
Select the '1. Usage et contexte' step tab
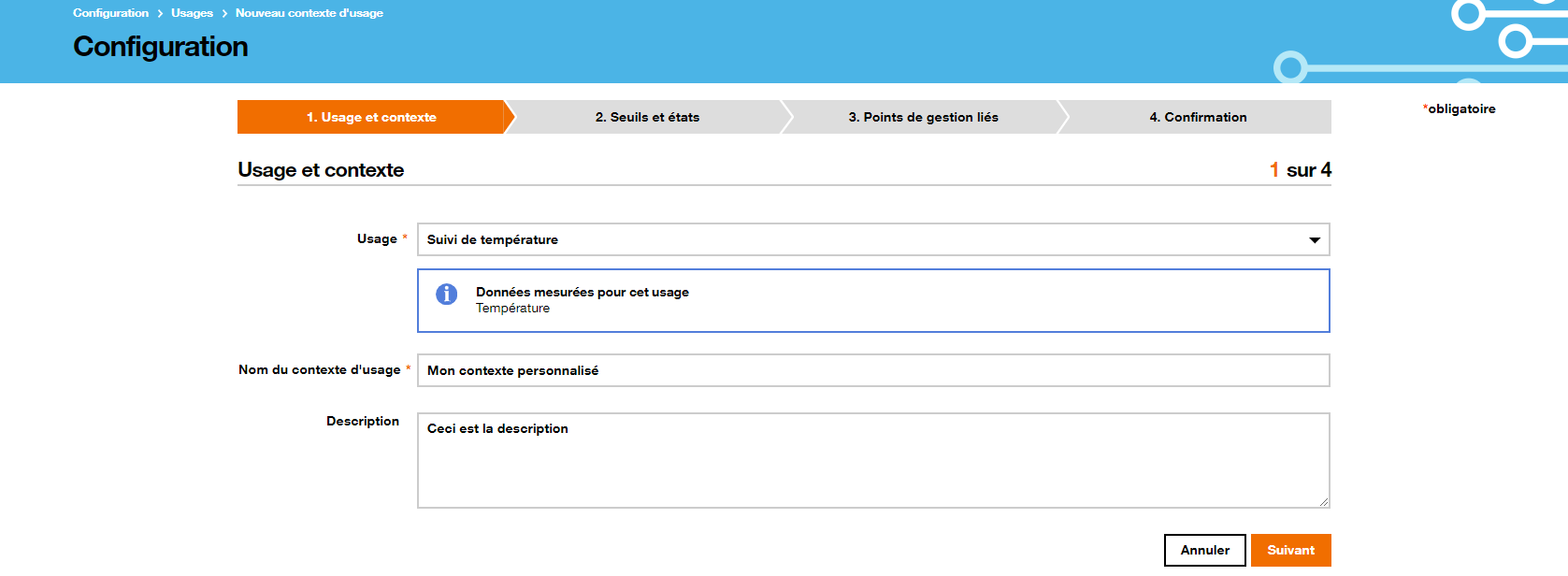[x=371, y=117]
